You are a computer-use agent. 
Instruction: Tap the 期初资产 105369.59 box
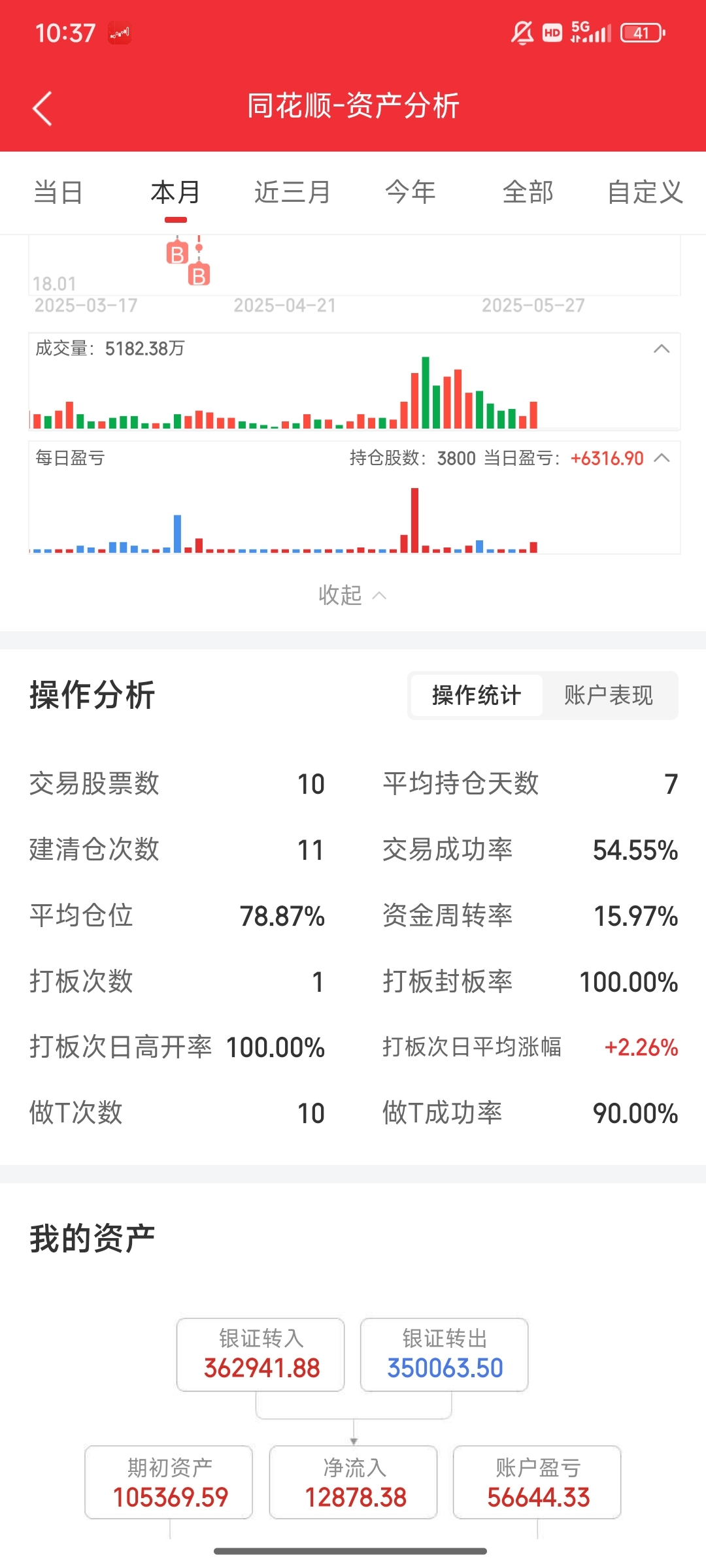point(169,1482)
